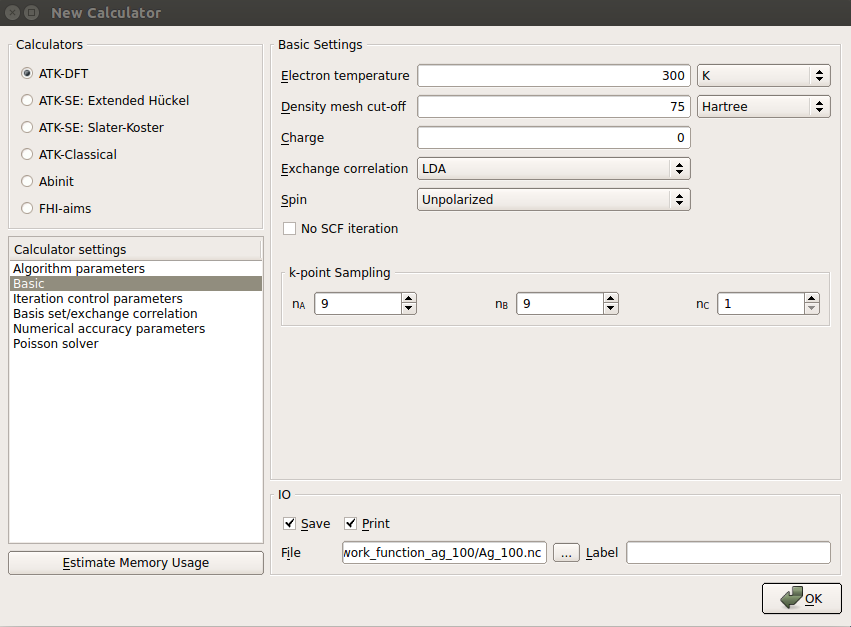Enable the No SCF iteration checkbox
Image resolution: width=851 pixels, height=627 pixels.
289,229
